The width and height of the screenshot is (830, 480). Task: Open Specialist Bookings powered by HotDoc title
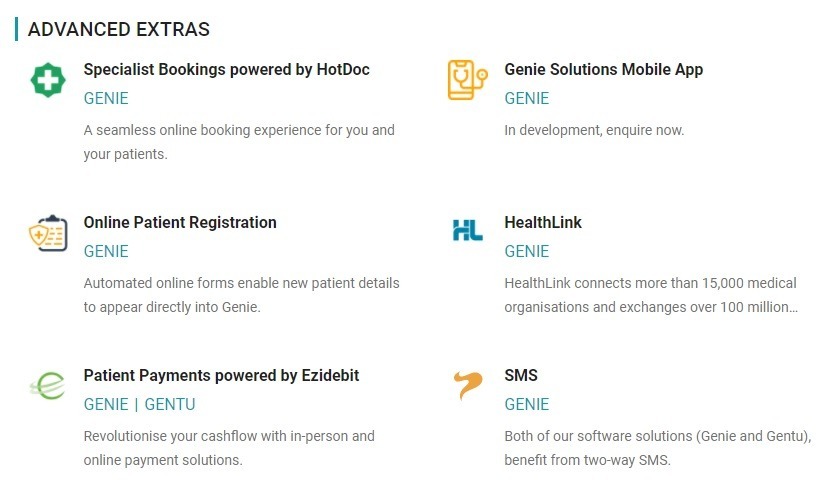[226, 69]
